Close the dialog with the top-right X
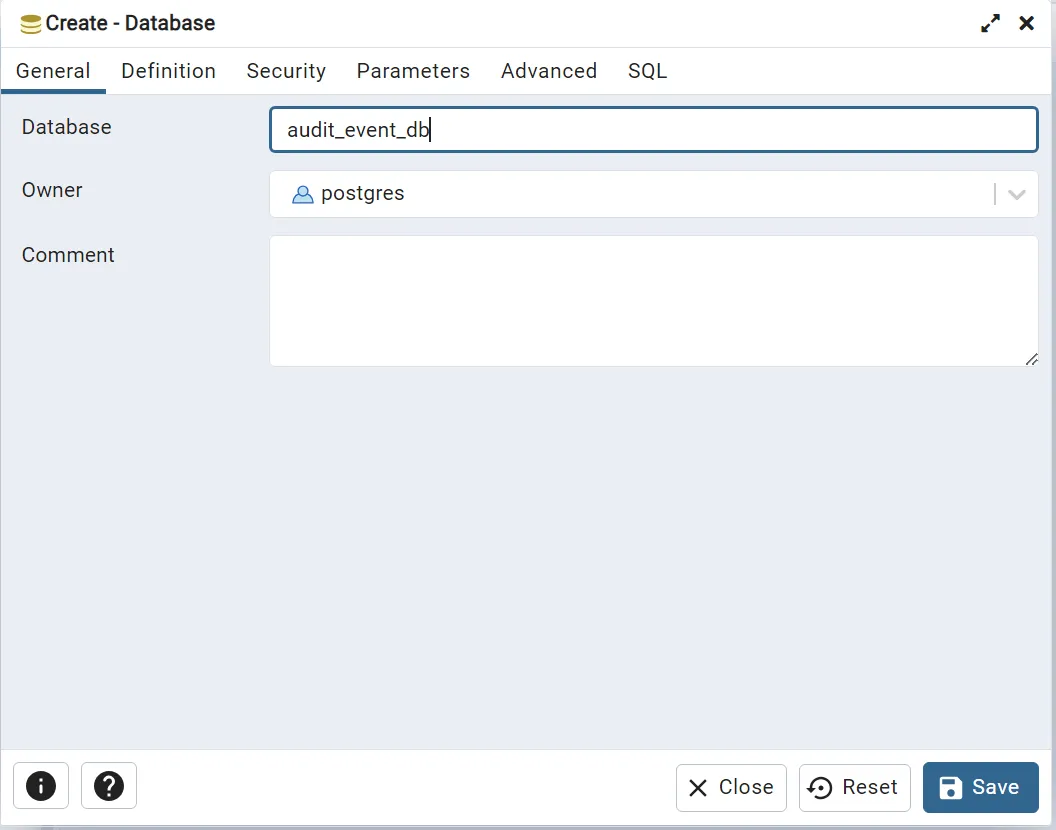This screenshot has height=830, width=1056. click(1026, 24)
